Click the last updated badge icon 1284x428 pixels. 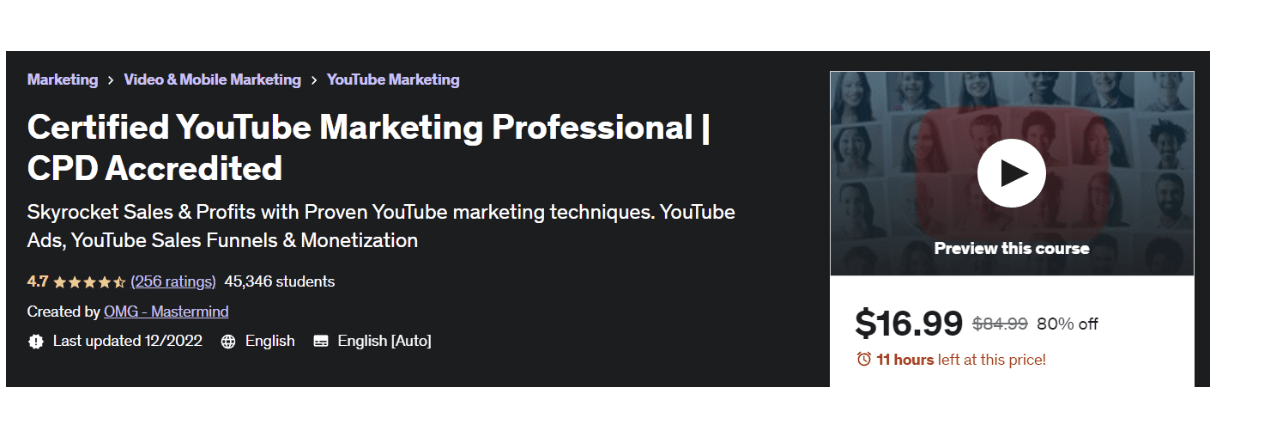point(36,342)
